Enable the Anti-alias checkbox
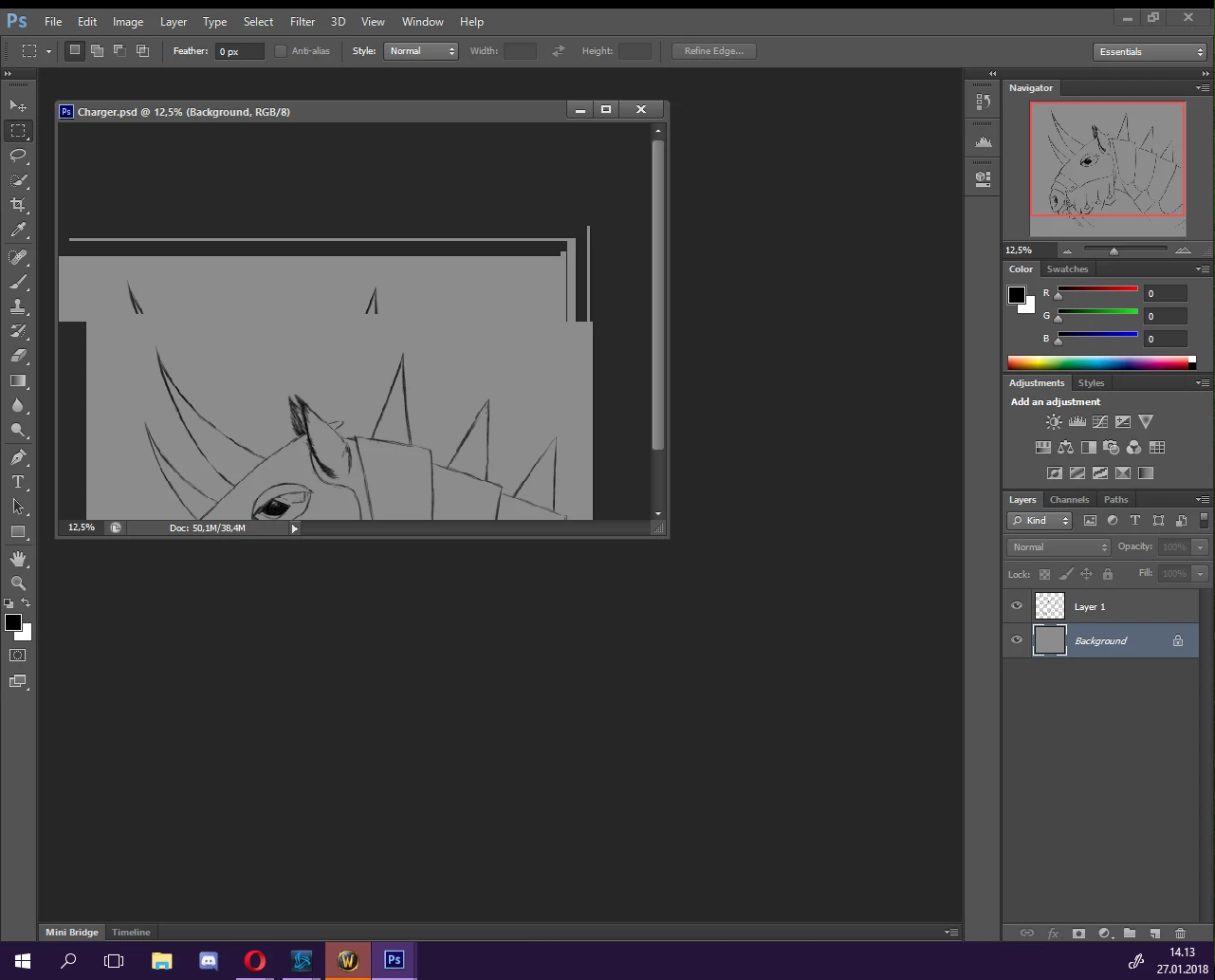1215x980 pixels. coord(281,51)
